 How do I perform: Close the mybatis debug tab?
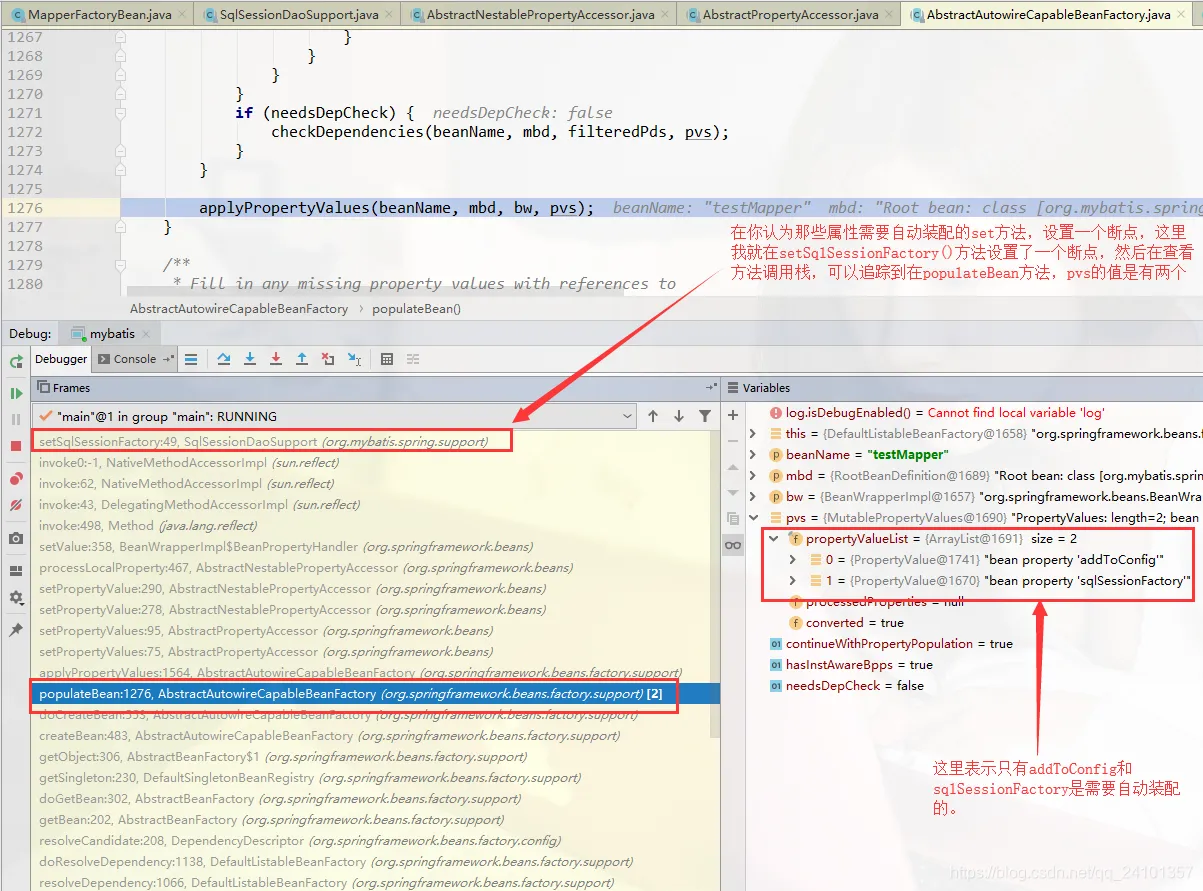(x=145, y=334)
